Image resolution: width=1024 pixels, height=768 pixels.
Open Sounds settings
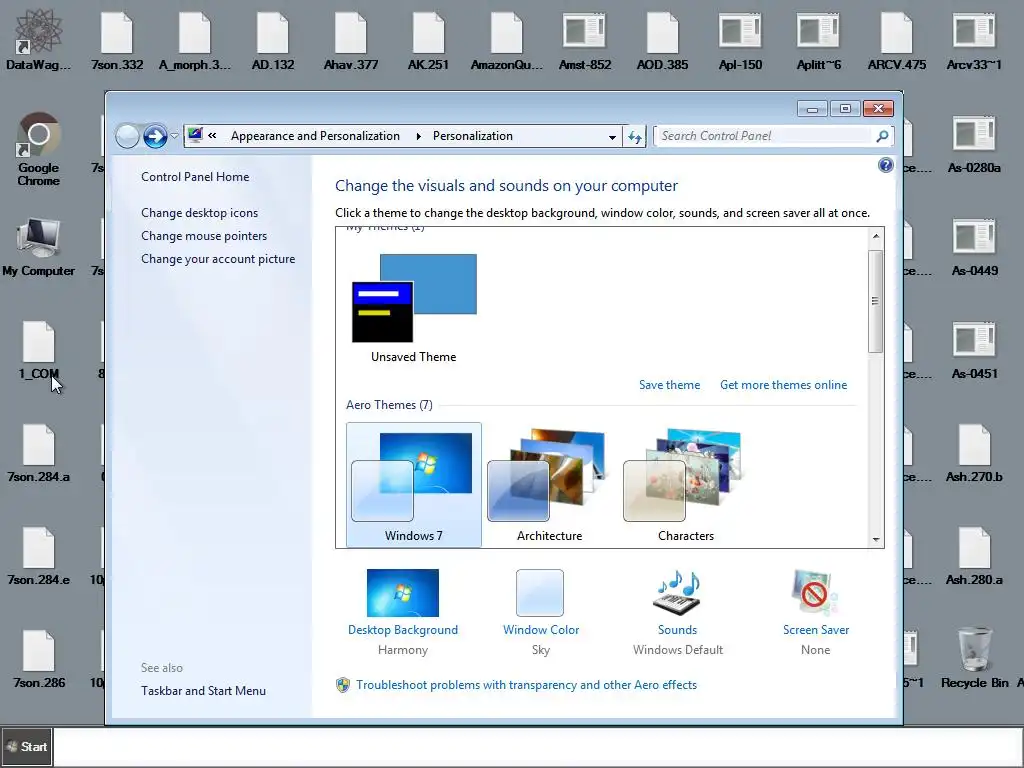coord(677,612)
